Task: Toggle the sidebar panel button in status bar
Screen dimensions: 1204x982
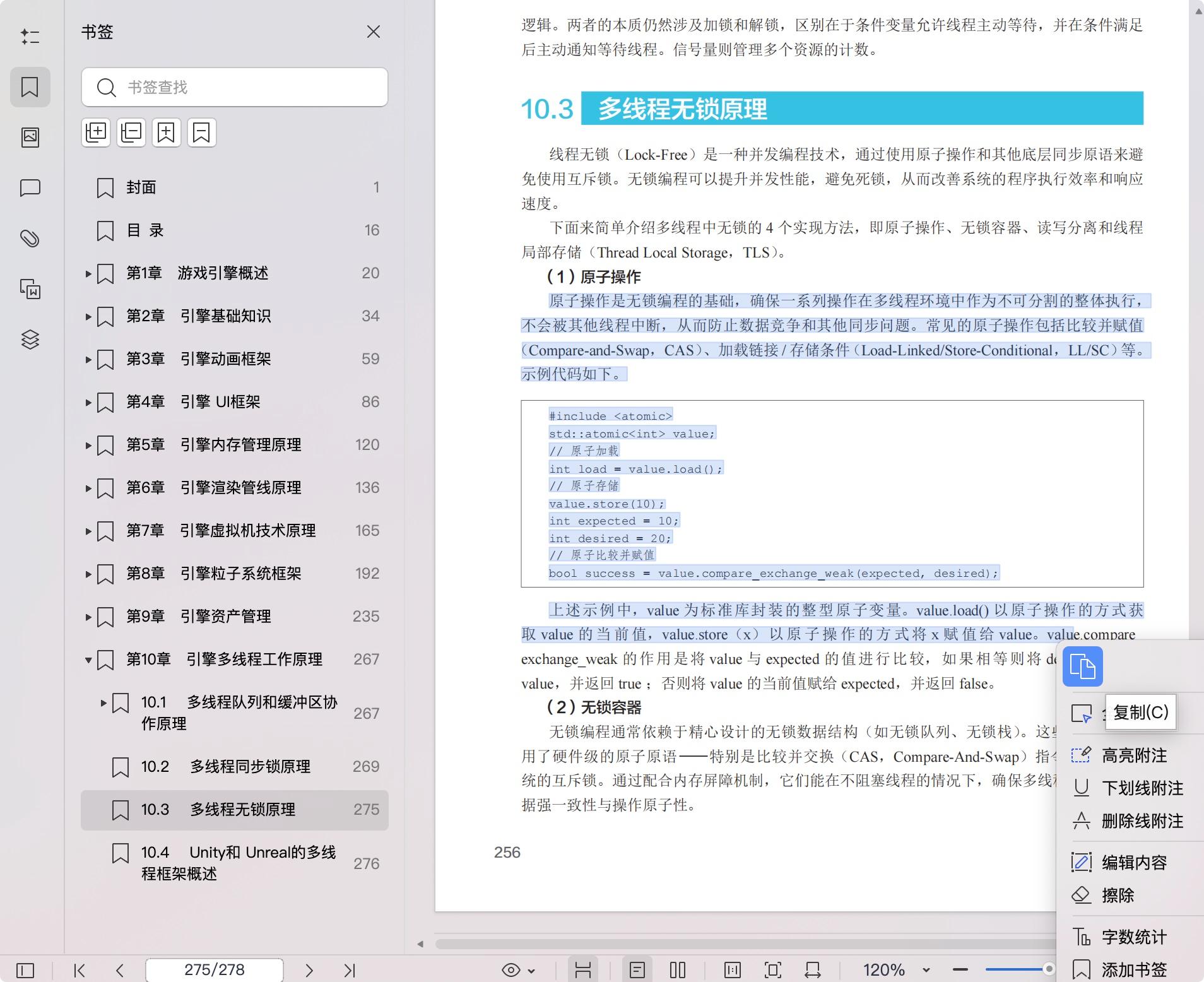Action: click(x=25, y=970)
